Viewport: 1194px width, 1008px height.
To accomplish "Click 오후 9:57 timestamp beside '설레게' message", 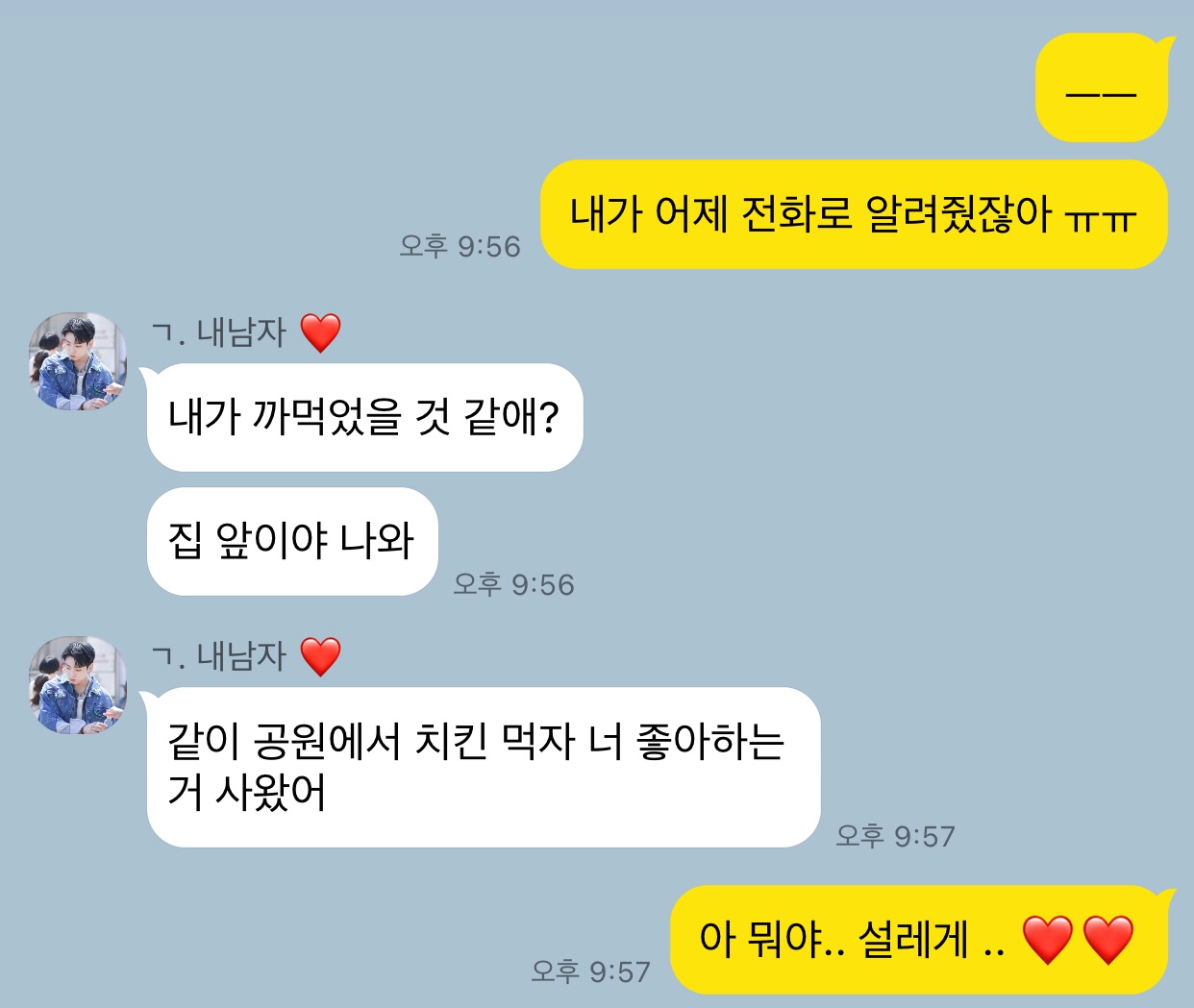I will point(590,971).
